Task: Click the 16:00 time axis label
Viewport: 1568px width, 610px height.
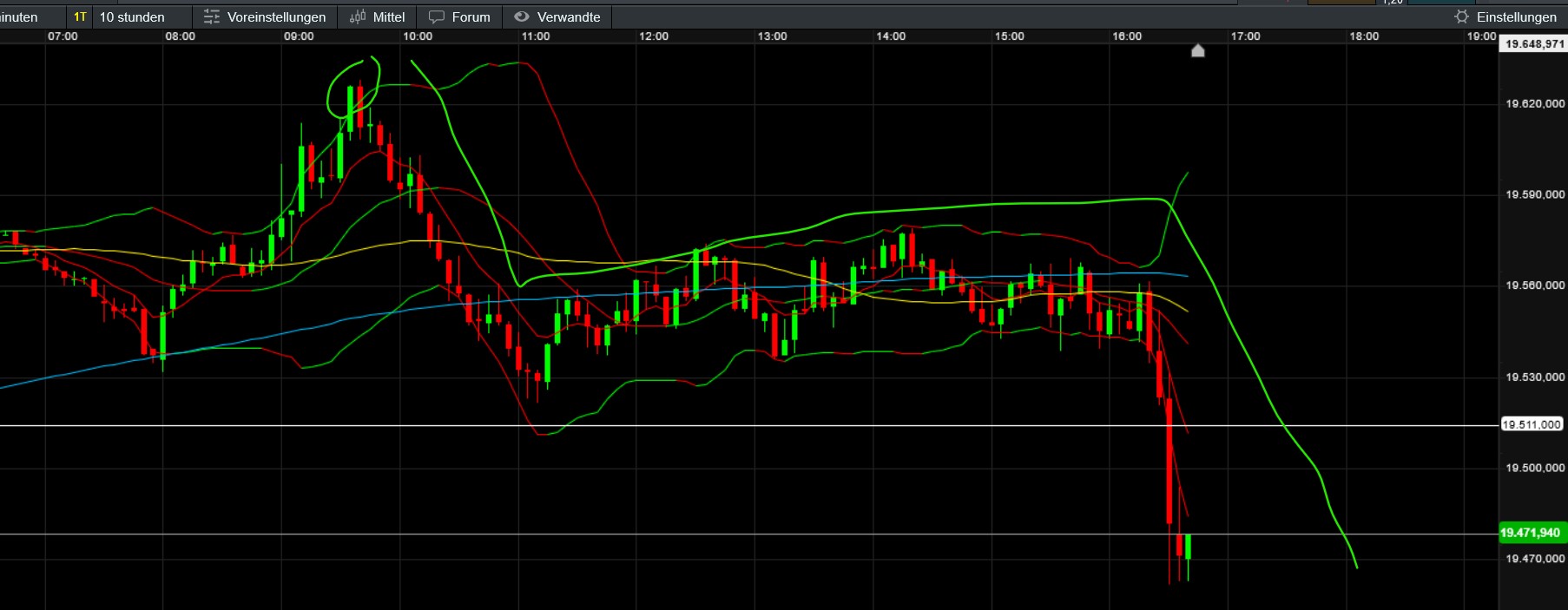Action: [1127, 36]
